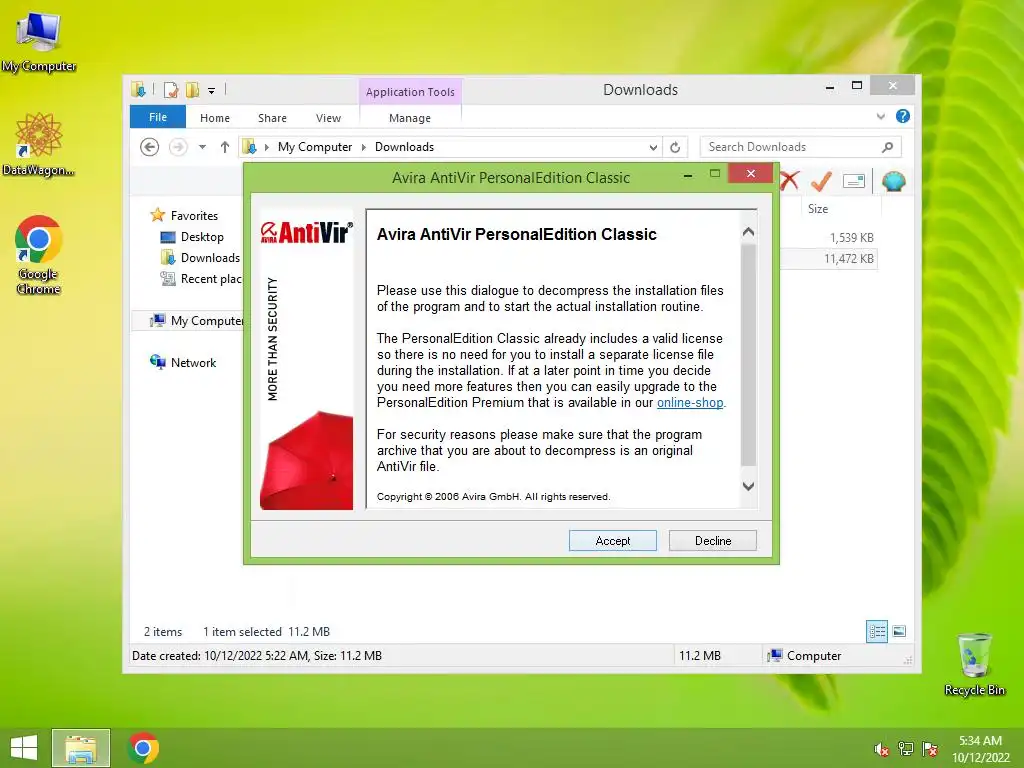
Task: Click the New folder quick access icon
Action: coord(192,89)
